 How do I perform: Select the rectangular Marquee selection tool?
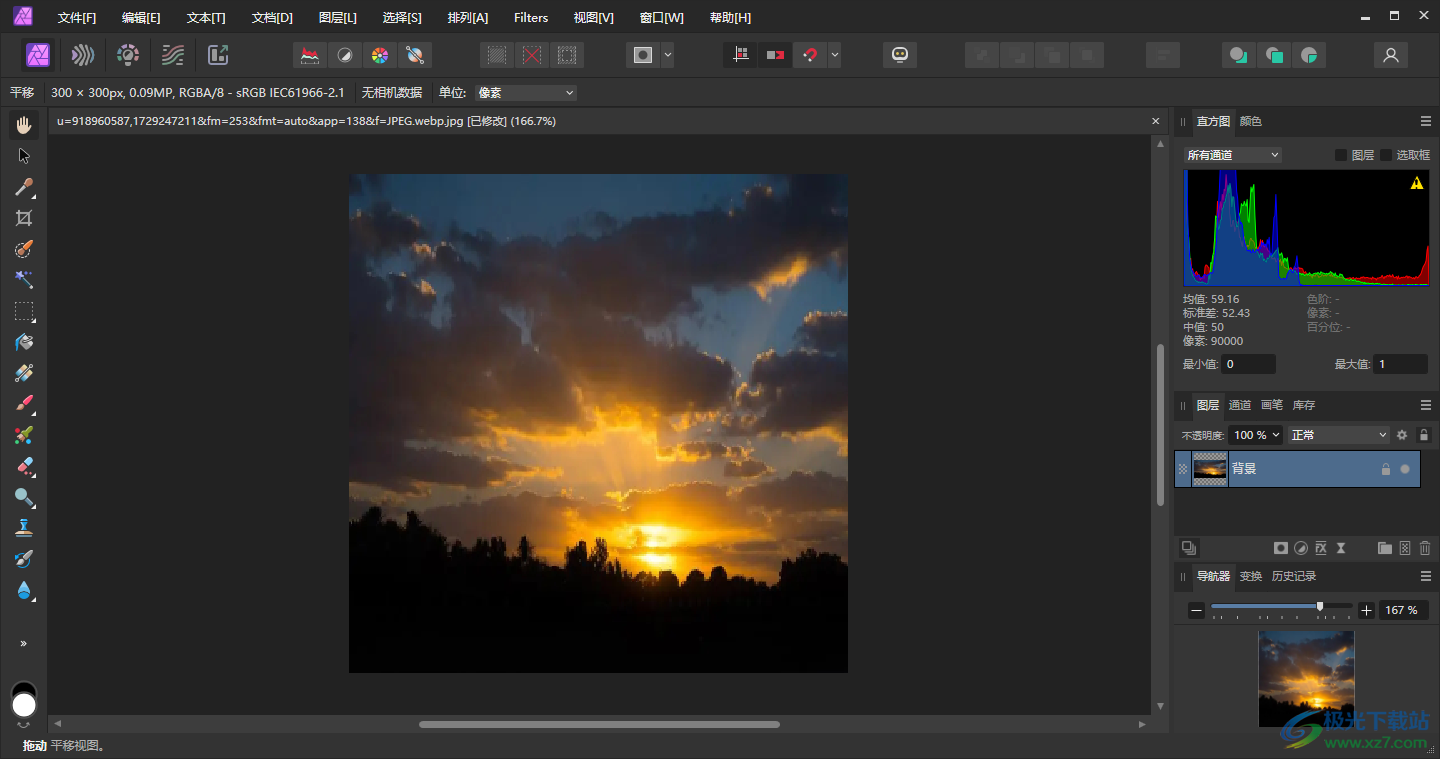(24, 311)
